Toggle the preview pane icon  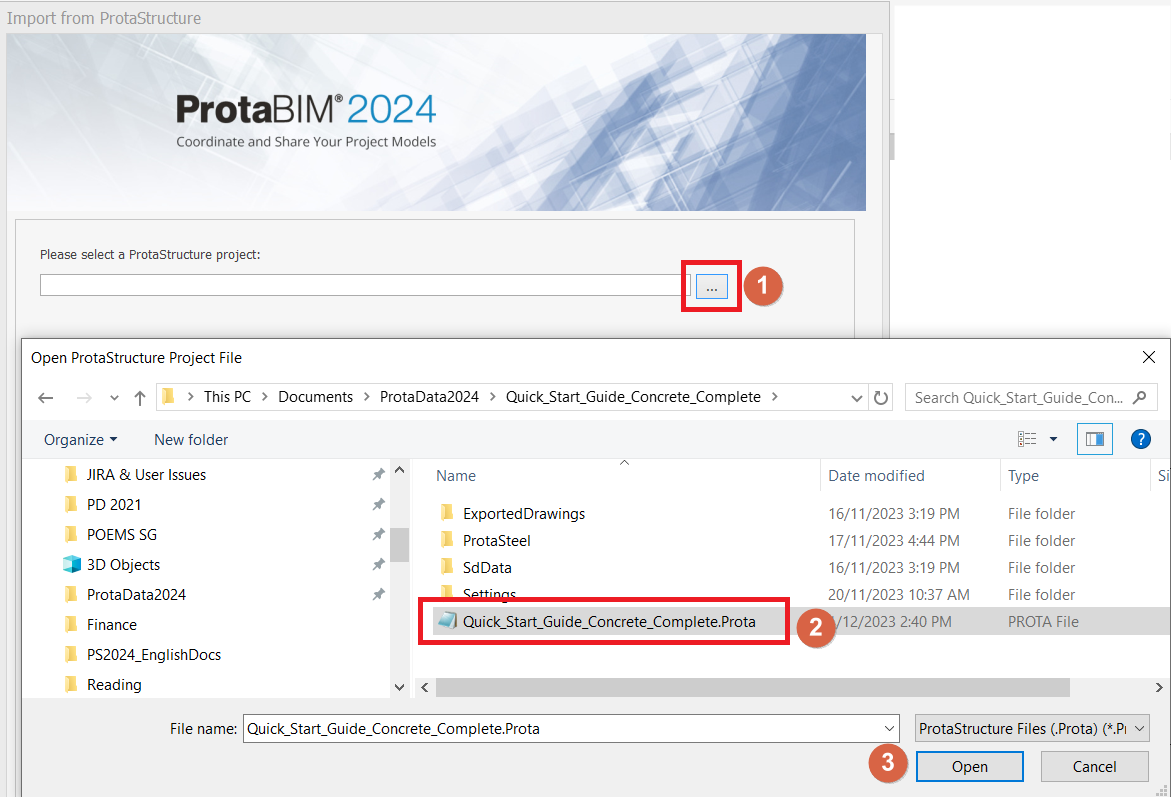coord(1094,439)
